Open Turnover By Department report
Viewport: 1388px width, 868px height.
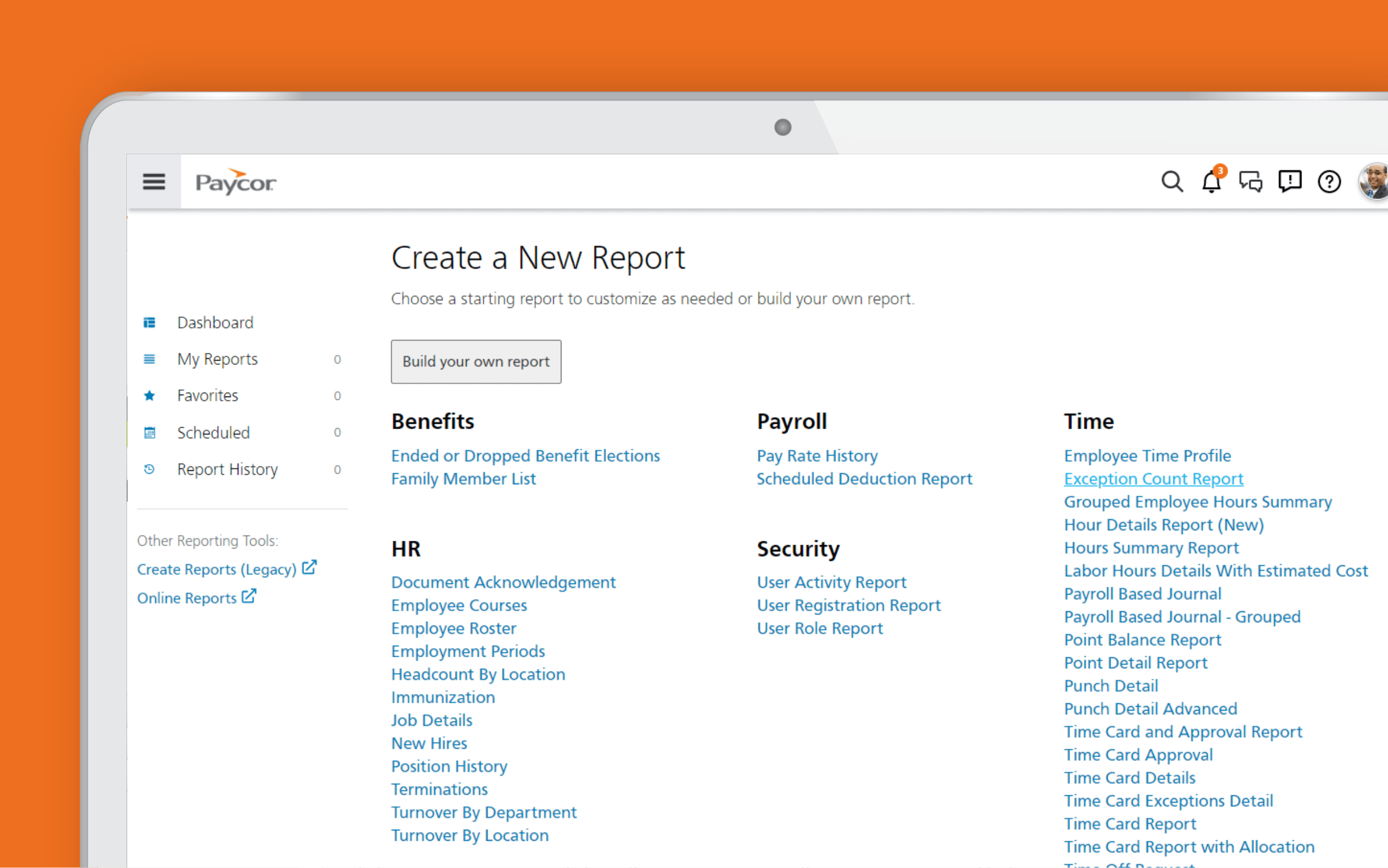484,813
